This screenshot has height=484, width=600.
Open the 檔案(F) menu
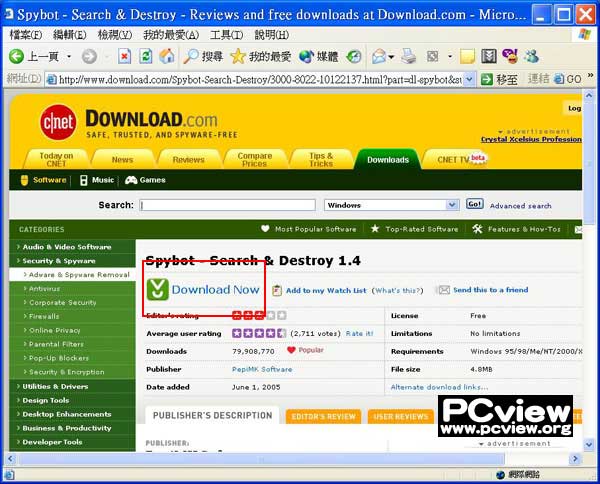(x=26, y=35)
